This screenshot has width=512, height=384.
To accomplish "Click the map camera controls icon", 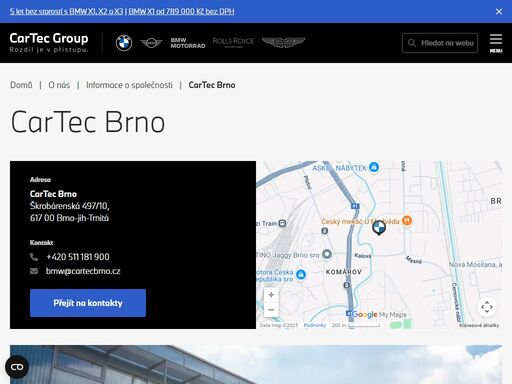I will [487, 307].
